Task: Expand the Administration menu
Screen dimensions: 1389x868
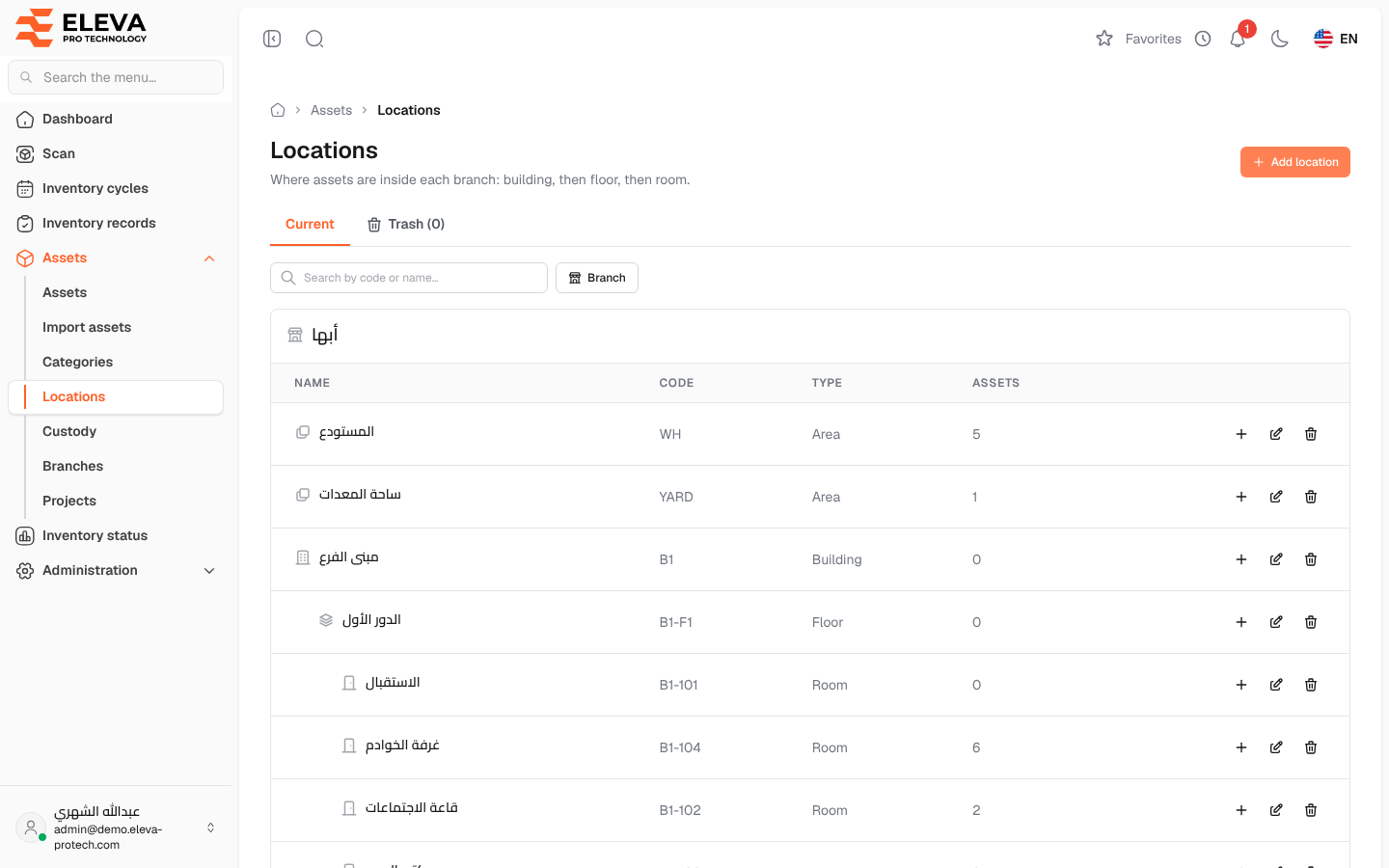Action: click(x=116, y=570)
